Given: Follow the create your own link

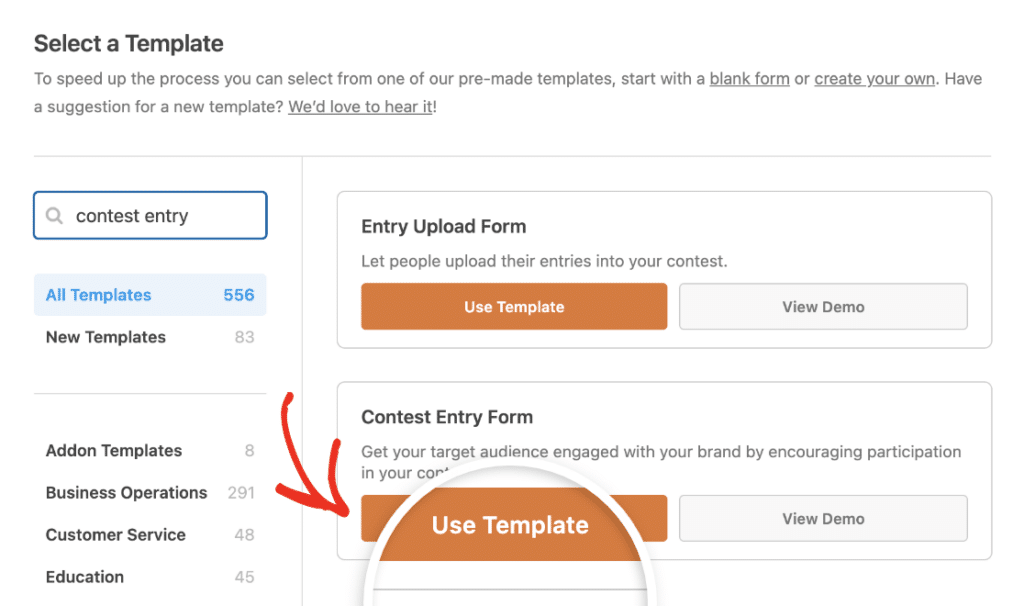Looking at the screenshot, I should (x=874, y=79).
